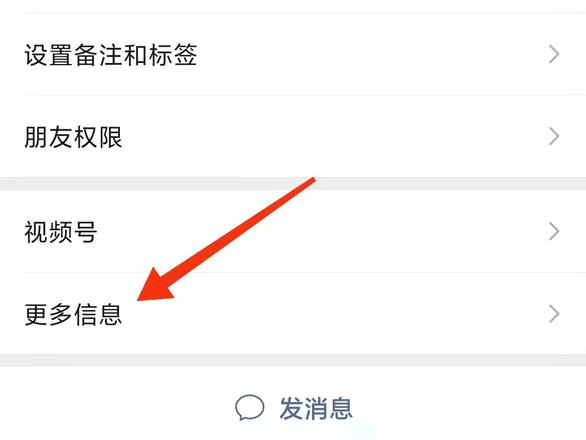The width and height of the screenshot is (586, 440).
Task: Tap the 设置备注和标签 label text
Action: pyautogui.click(x=111, y=55)
